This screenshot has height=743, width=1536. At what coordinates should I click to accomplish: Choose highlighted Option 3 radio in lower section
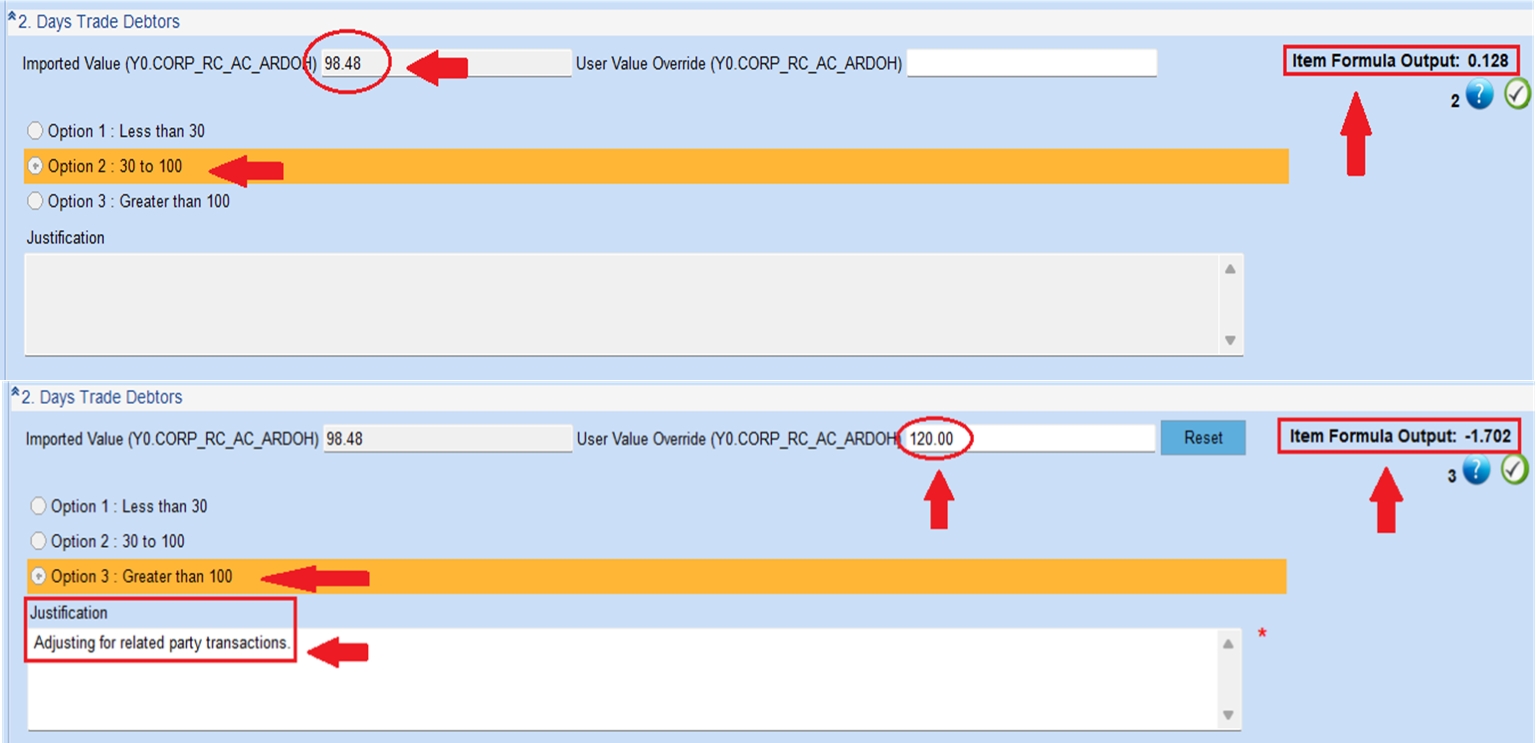point(39,576)
